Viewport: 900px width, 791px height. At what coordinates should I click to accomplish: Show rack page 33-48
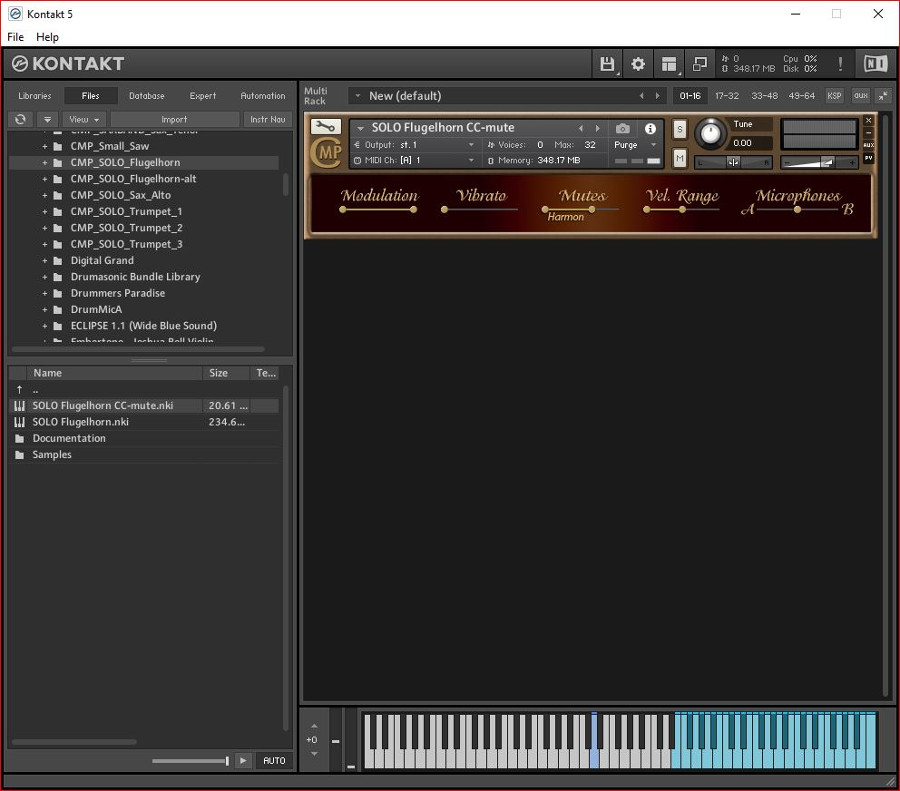pyautogui.click(x=765, y=96)
